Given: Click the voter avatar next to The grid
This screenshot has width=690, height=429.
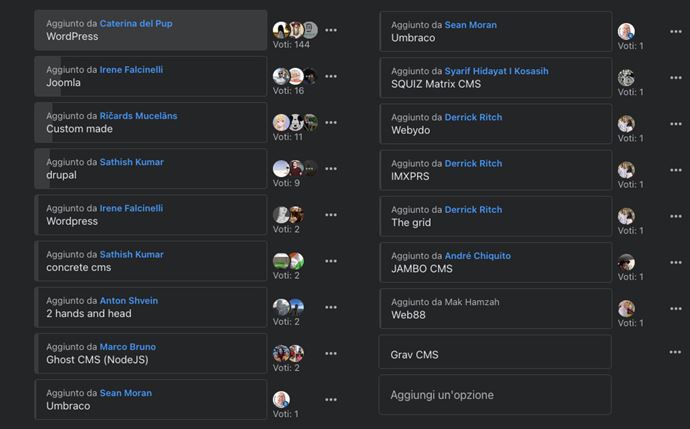Looking at the screenshot, I should (626, 216).
